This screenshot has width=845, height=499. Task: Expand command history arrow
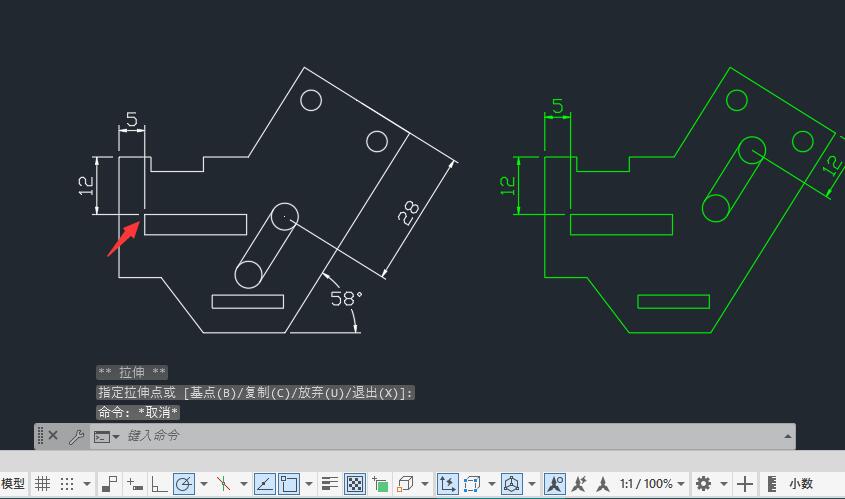pos(788,436)
